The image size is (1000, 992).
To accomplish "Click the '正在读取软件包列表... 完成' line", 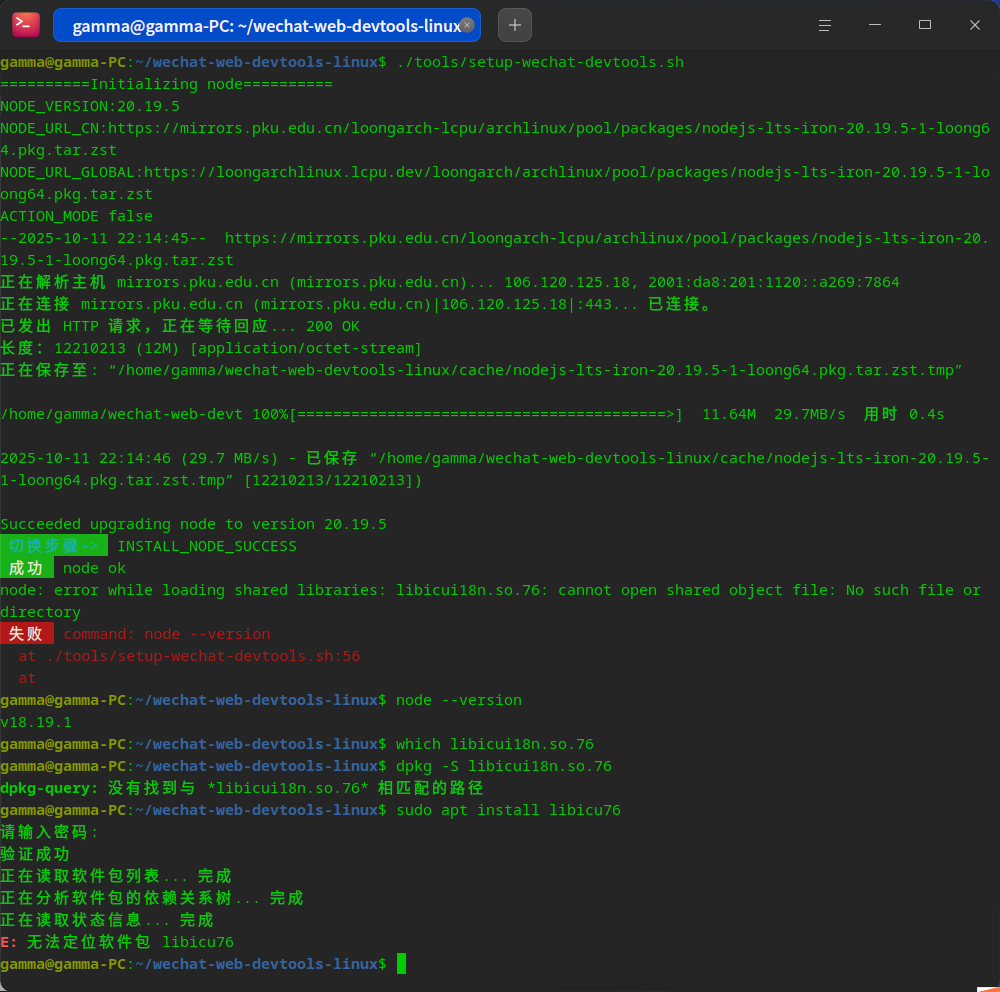I will tap(115, 877).
